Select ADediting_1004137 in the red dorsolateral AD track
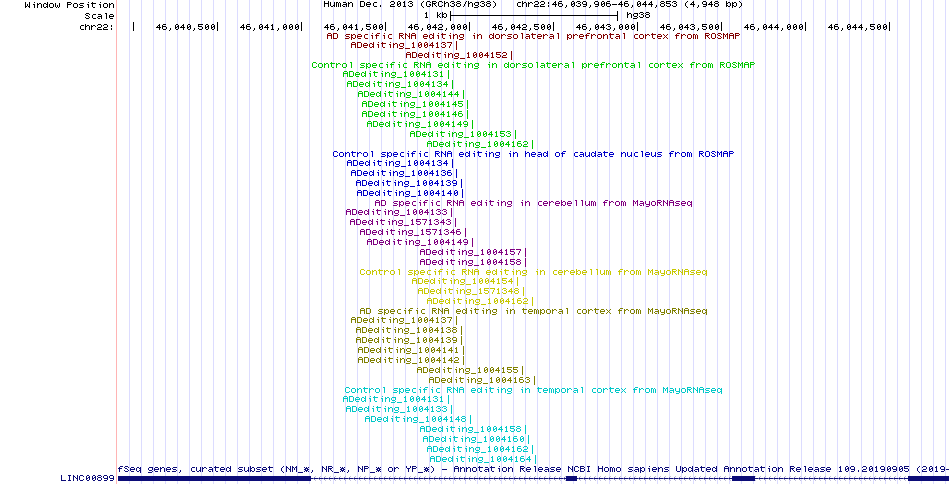Image resolution: width=950 pixels, height=484 pixels. click(404, 45)
